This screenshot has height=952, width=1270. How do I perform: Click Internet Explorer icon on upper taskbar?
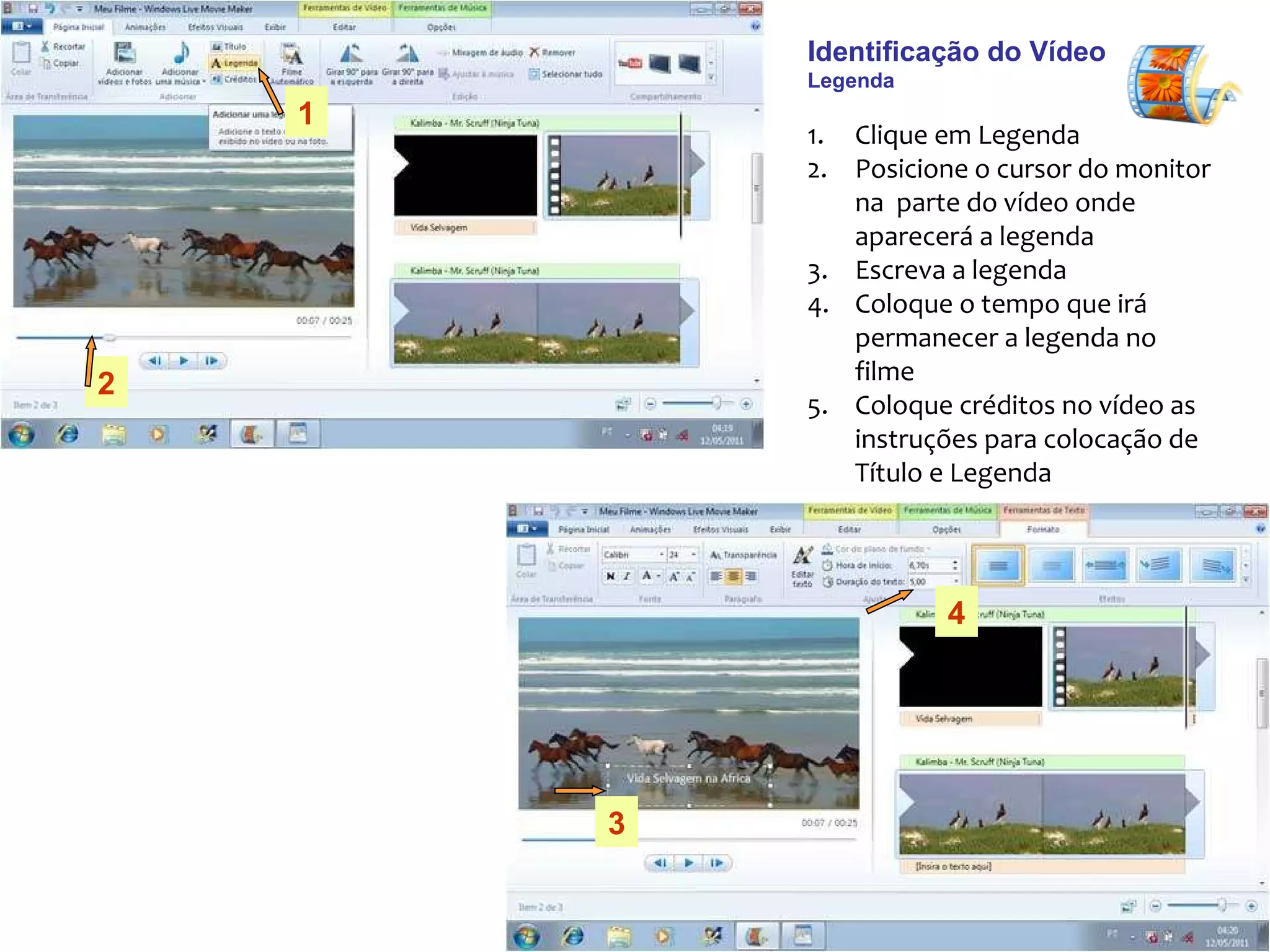[68, 434]
